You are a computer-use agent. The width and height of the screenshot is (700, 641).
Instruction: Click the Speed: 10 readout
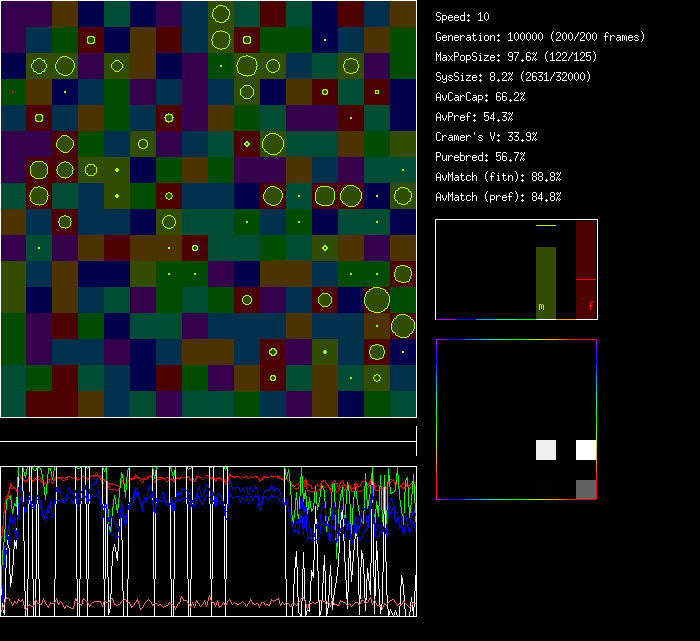[462, 17]
